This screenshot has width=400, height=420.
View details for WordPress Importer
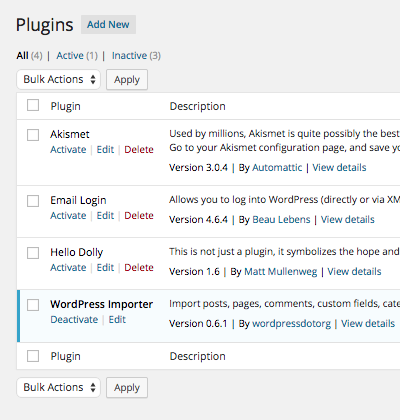(368, 324)
